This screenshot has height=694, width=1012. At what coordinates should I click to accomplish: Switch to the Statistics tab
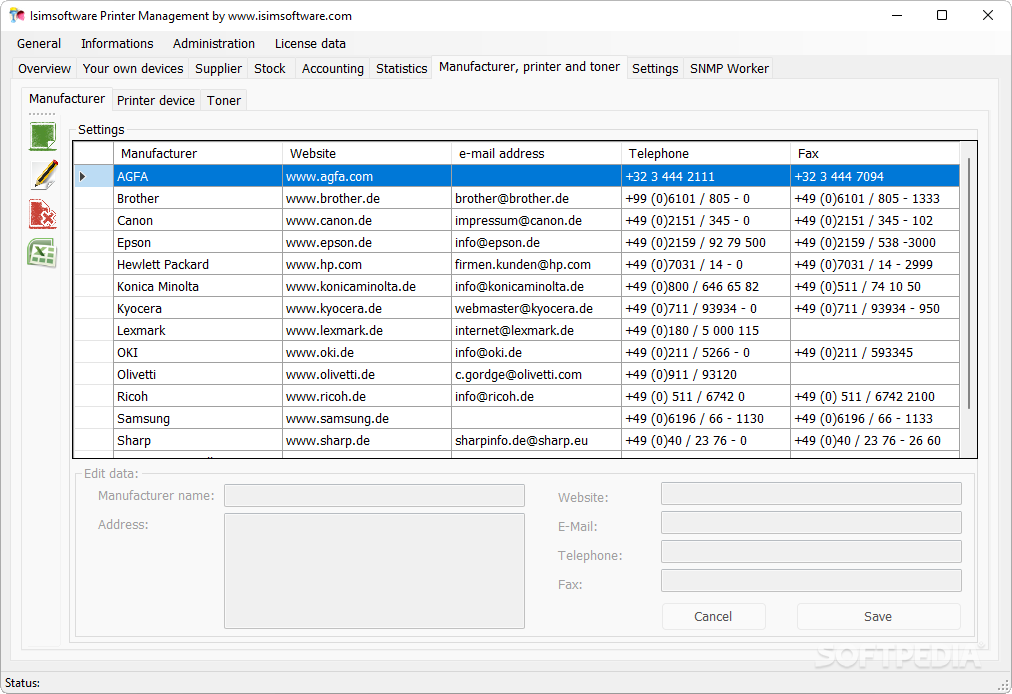point(401,68)
